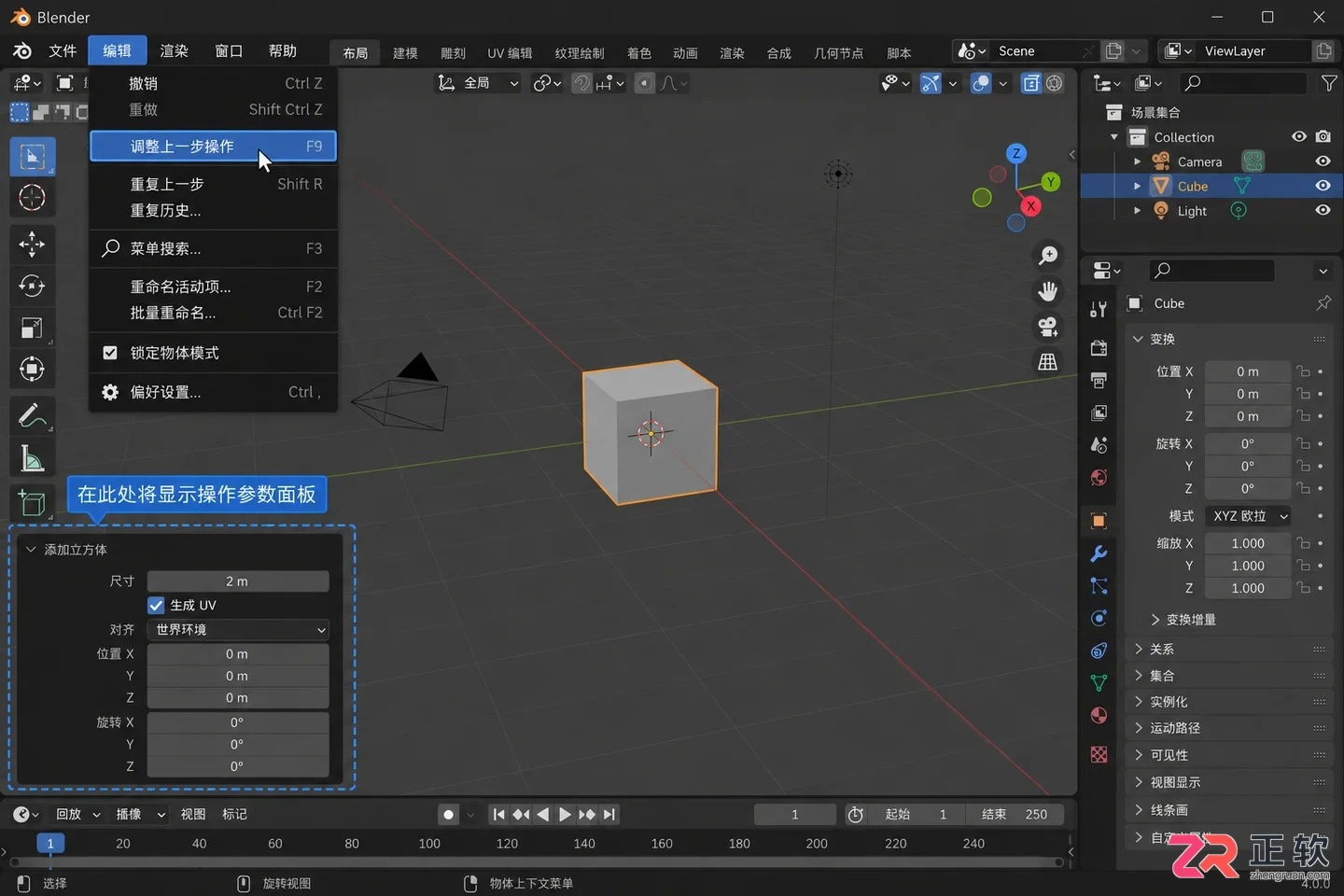Select the Measure tool
The width and height of the screenshot is (1344, 896).
click(x=32, y=457)
